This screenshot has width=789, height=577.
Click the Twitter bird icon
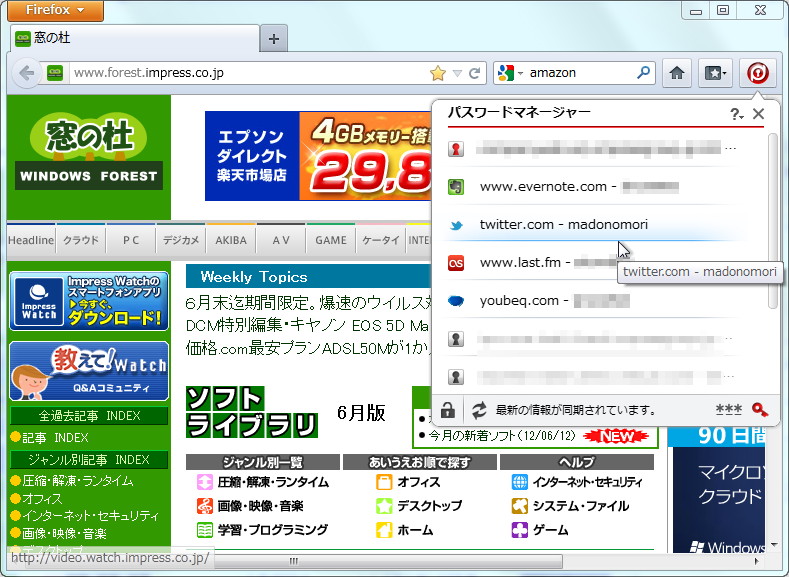tap(456, 225)
